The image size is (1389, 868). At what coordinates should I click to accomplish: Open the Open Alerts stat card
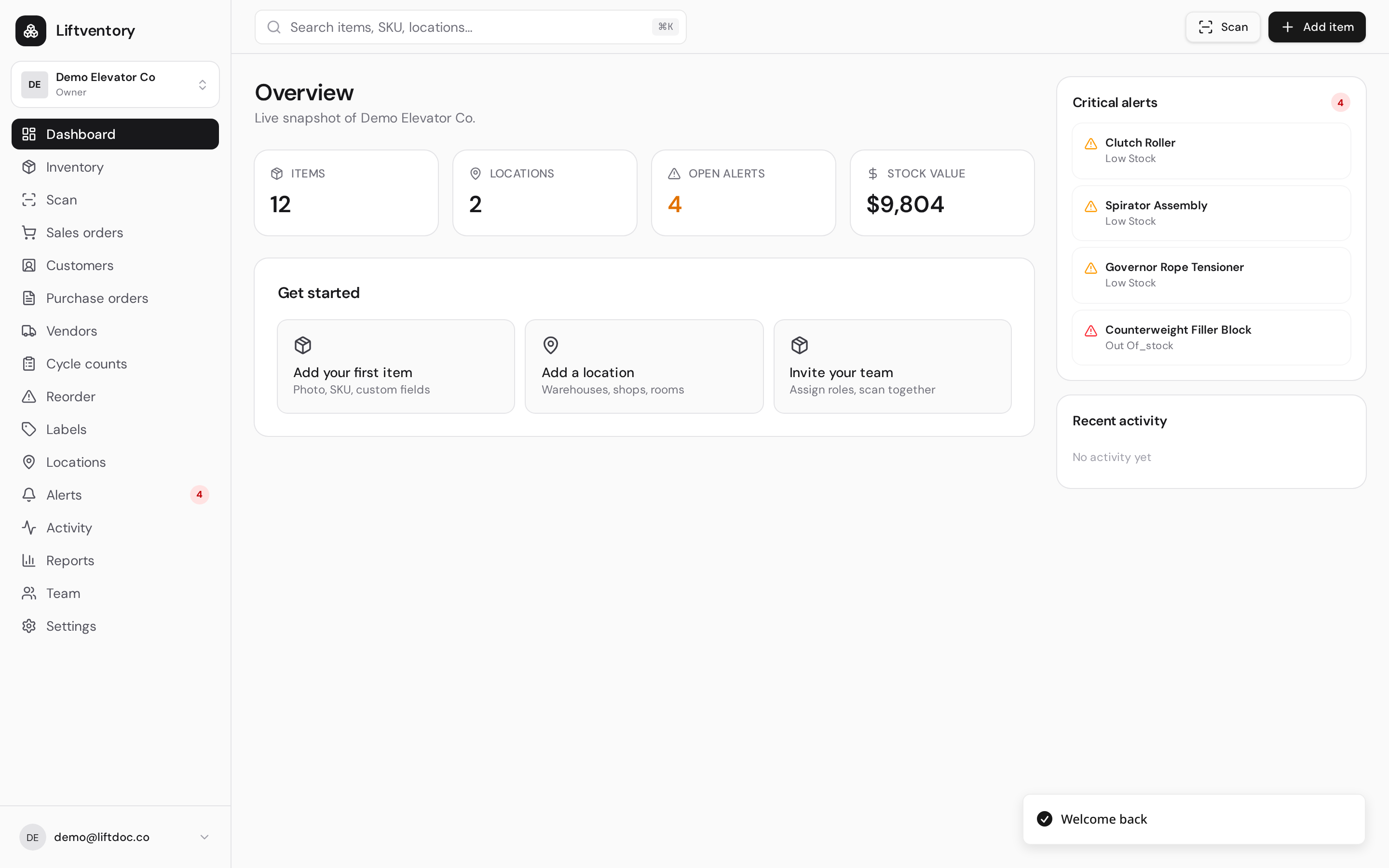pos(743,193)
